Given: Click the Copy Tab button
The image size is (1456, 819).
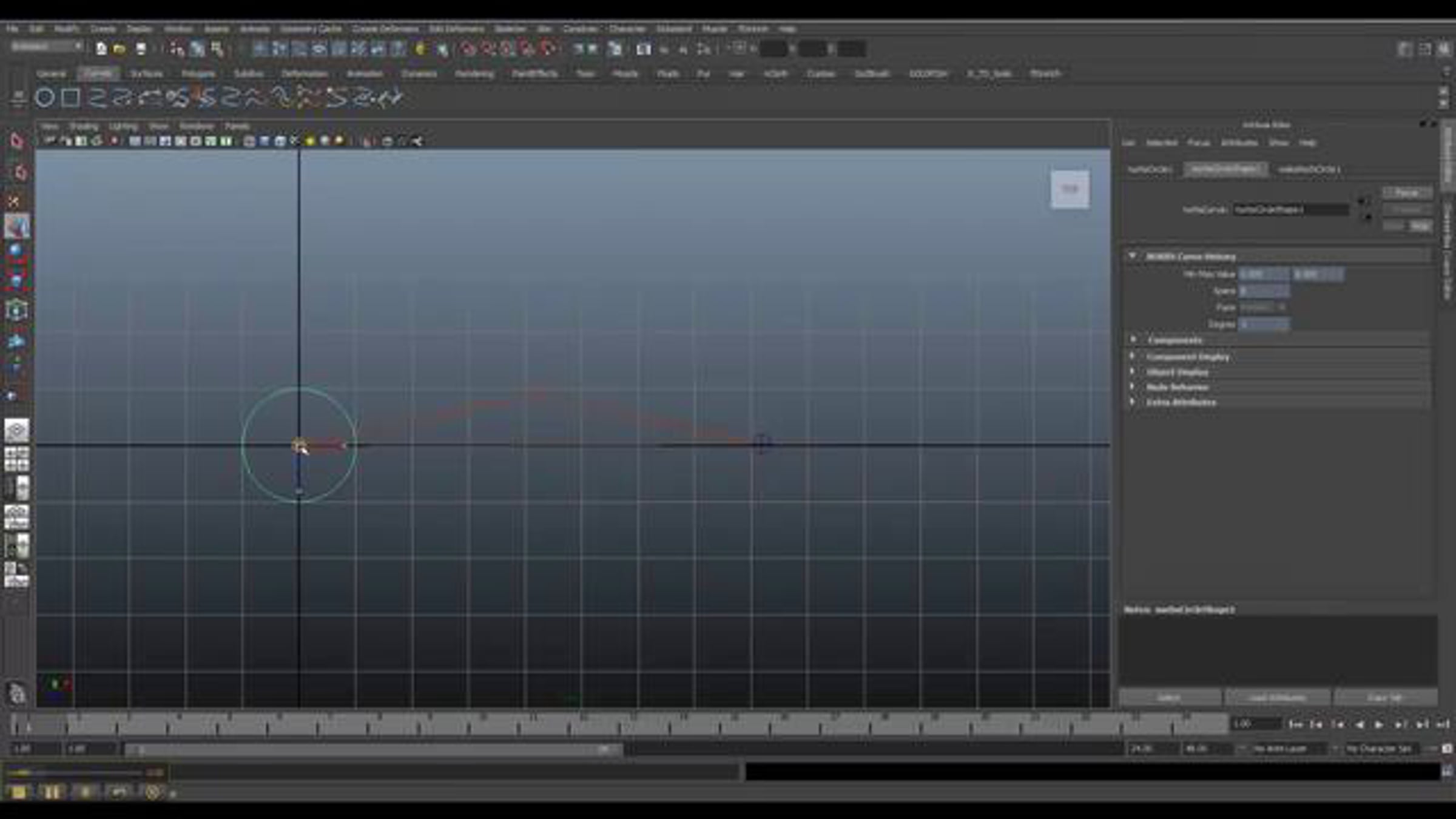Looking at the screenshot, I should [1386, 698].
